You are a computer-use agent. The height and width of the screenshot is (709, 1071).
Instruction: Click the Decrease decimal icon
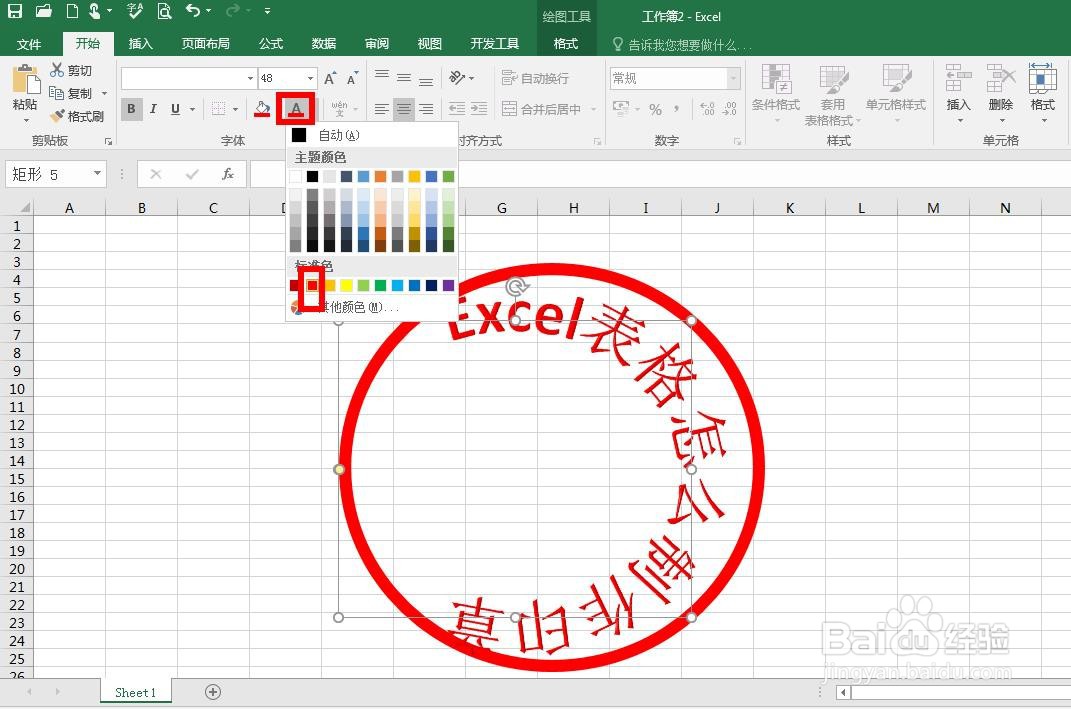pos(729,109)
